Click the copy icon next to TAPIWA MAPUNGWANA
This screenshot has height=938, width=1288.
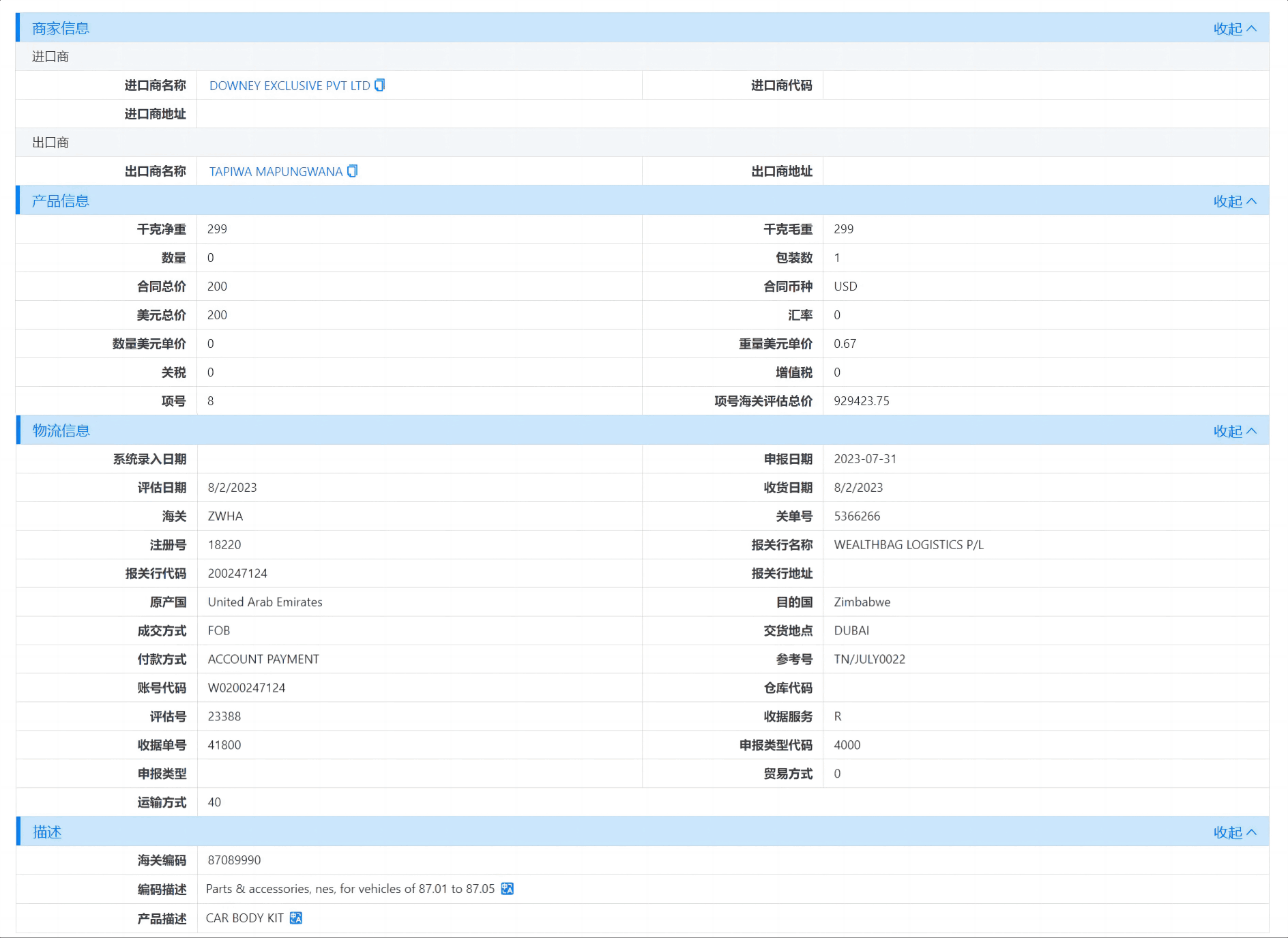[352, 171]
